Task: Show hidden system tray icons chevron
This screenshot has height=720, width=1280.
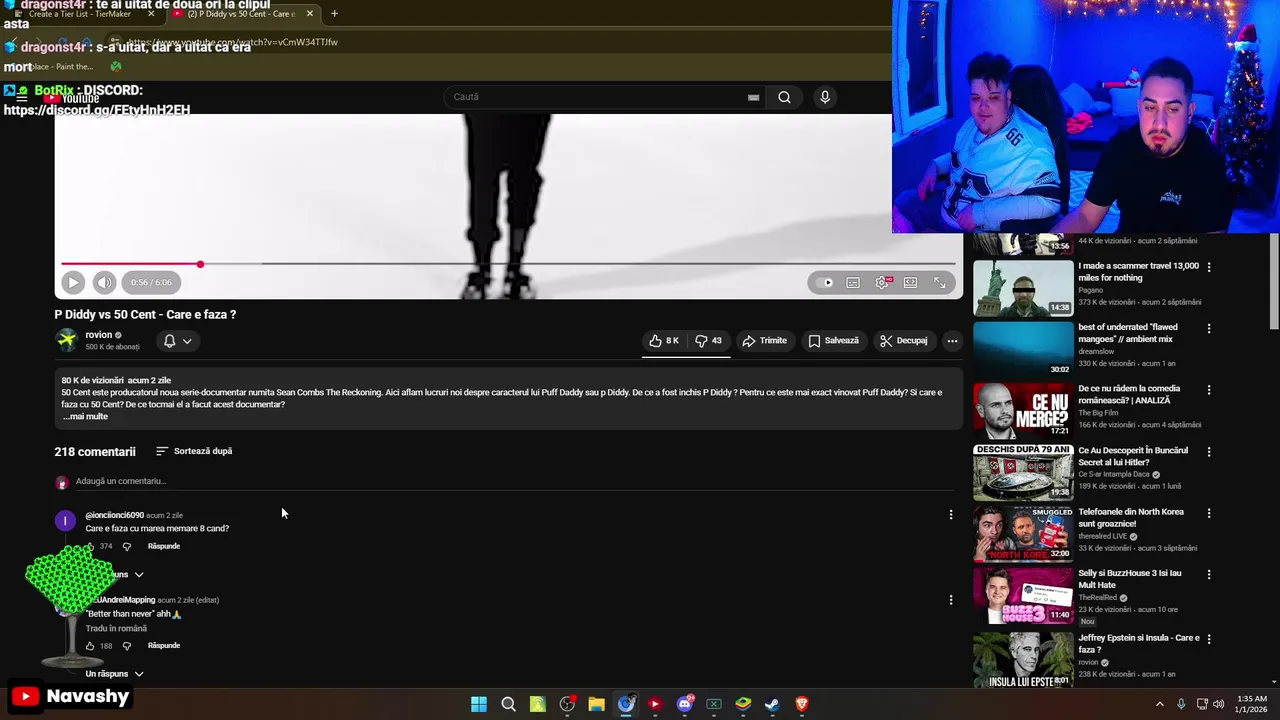Action: 1160,704
